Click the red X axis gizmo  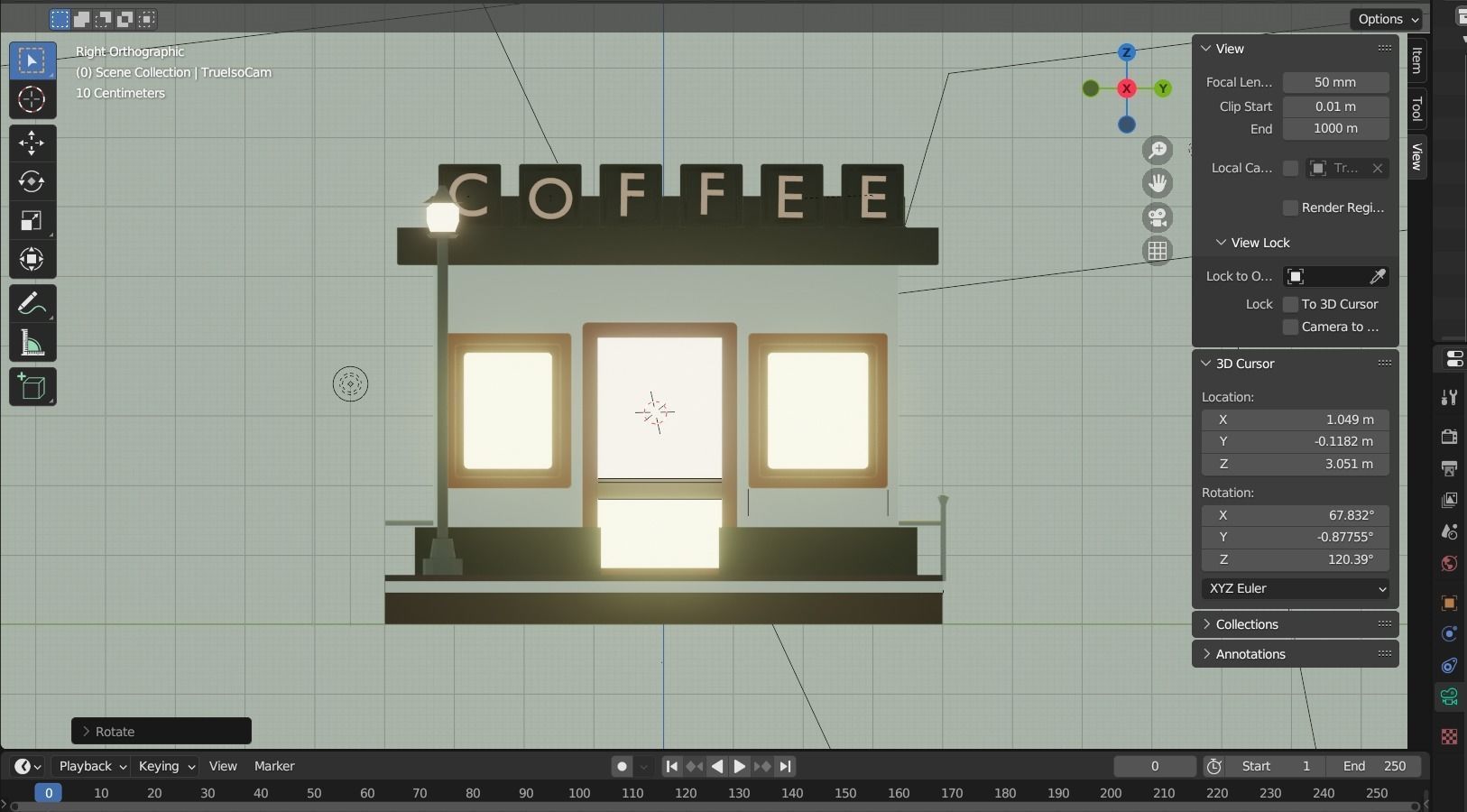coord(1127,88)
